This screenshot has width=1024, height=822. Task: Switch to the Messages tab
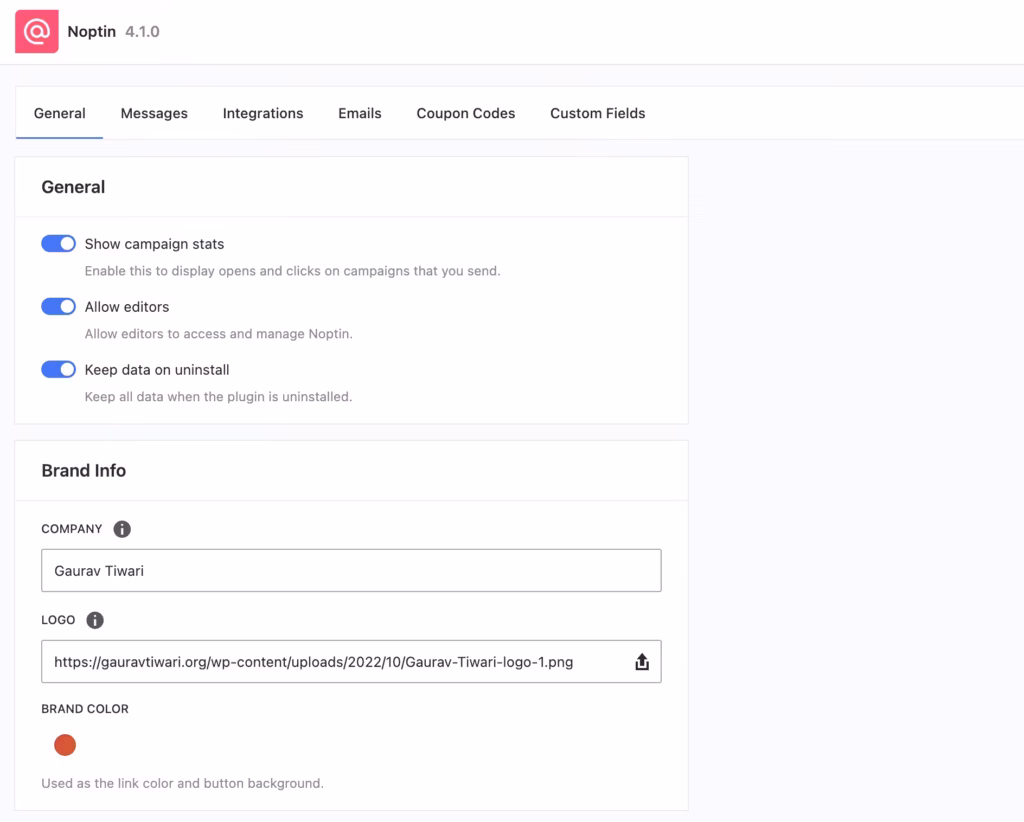tap(153, 113)
